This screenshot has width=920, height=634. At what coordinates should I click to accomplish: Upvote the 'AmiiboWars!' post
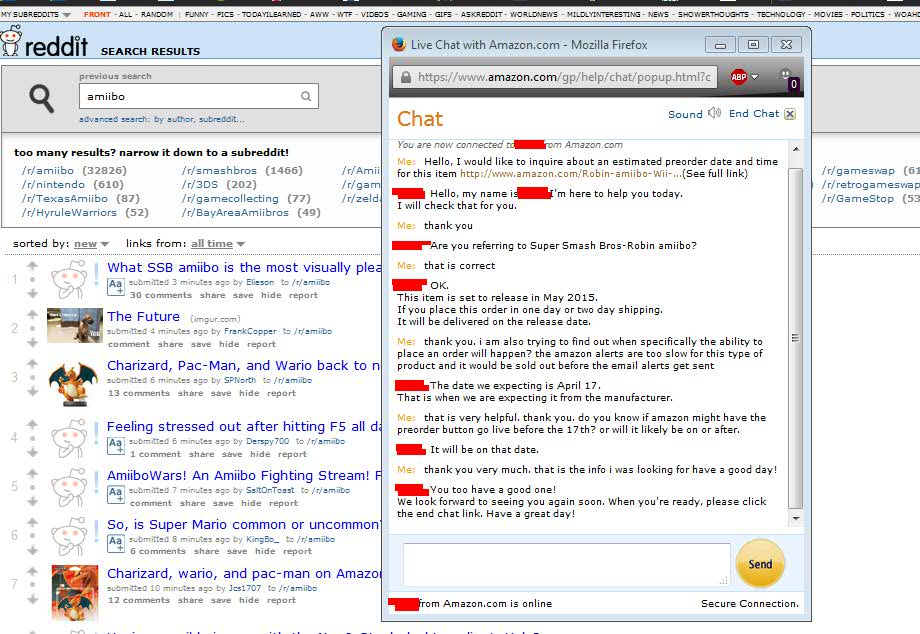(x=32, y=473)
